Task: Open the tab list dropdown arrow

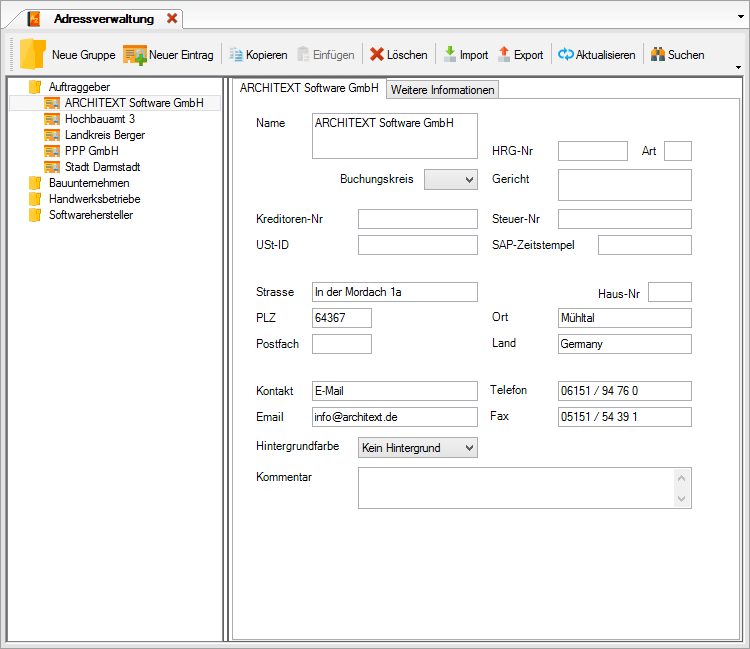Action: tap(741, 16)
